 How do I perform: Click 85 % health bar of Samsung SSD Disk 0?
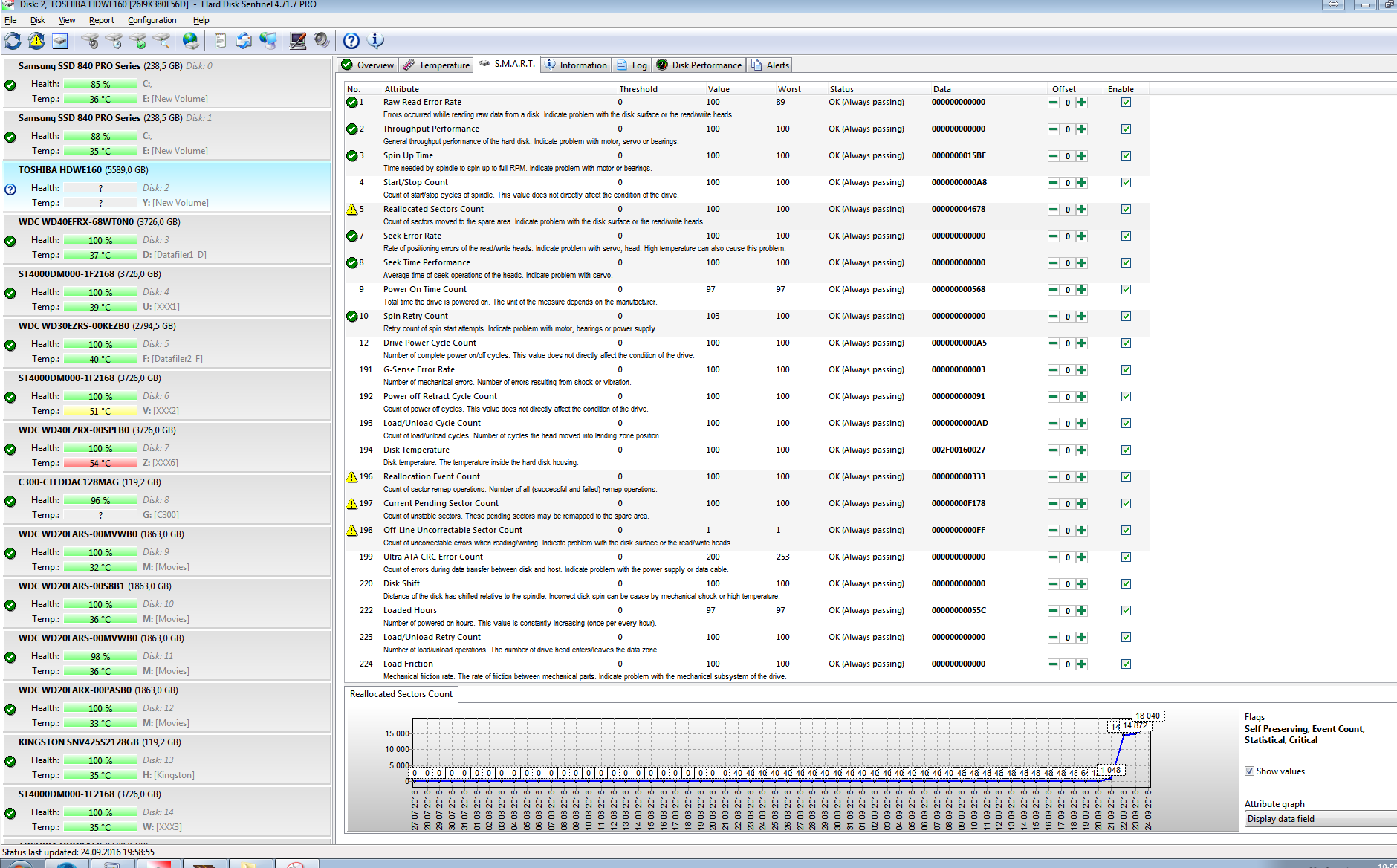click(x=100, y=84)
